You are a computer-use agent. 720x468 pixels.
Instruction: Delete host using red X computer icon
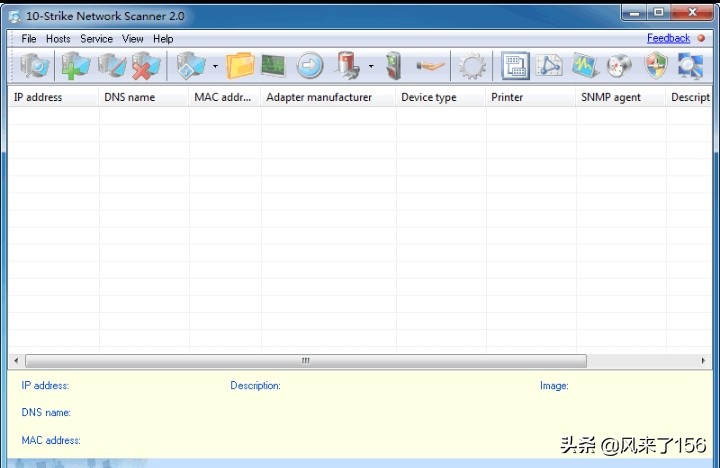point(146,66)
